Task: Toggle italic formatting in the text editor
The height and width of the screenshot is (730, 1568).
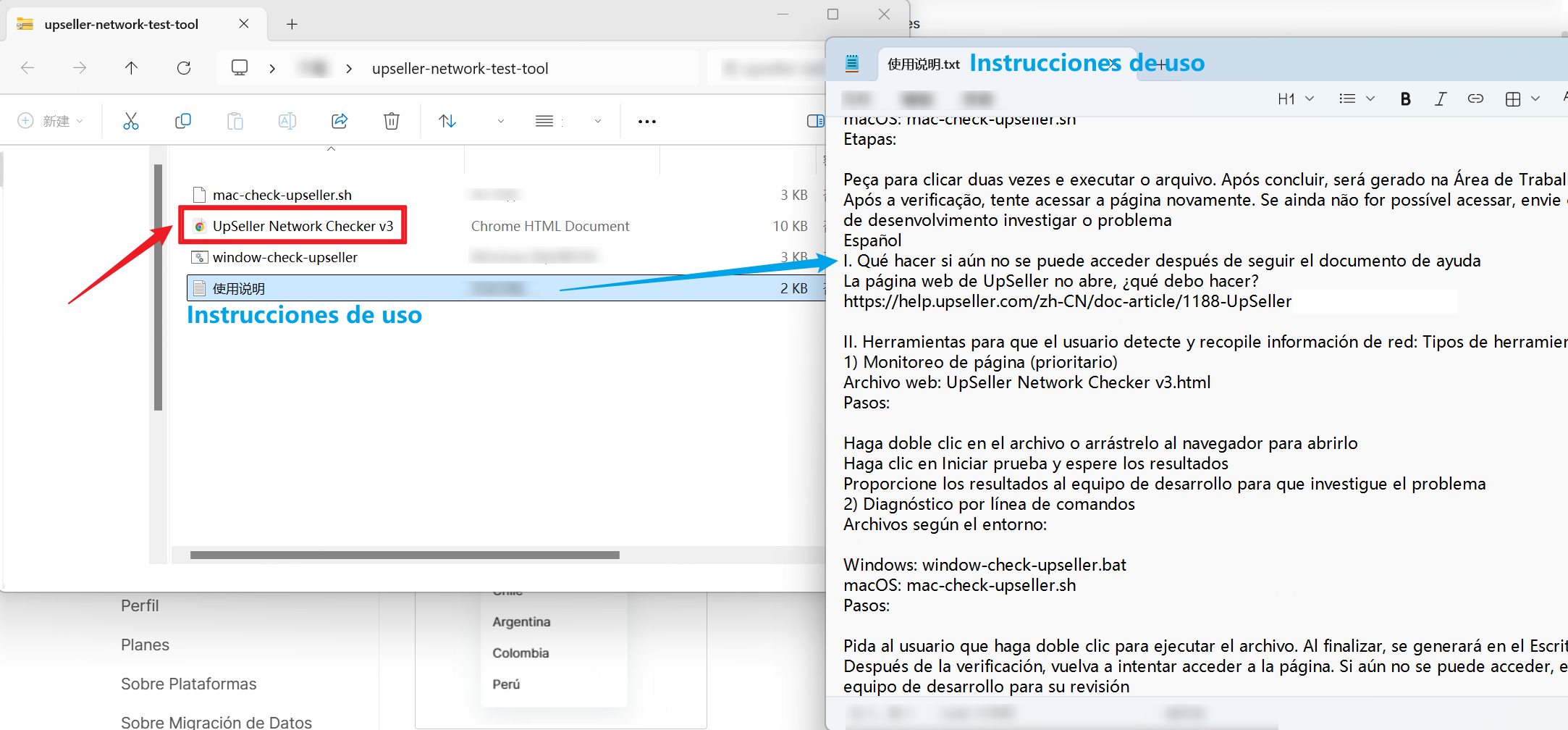Action: [x=1441, y=98]
